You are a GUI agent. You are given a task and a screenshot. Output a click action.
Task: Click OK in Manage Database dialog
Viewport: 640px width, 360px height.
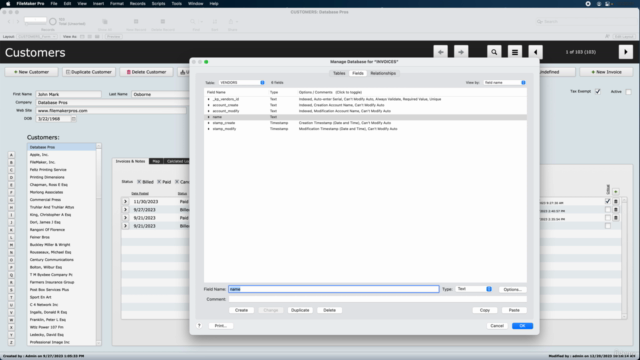point(522,326)
